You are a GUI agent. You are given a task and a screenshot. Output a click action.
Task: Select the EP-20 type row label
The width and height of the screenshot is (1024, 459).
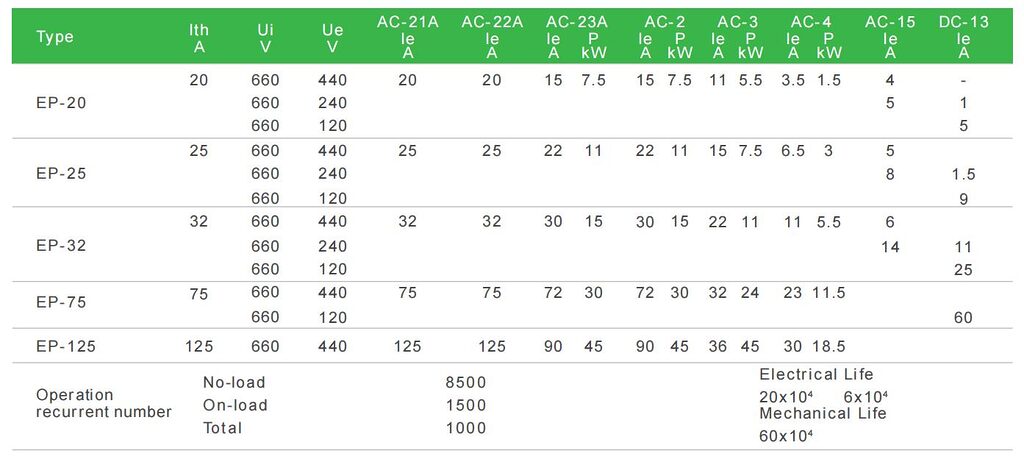click(60, 103)
